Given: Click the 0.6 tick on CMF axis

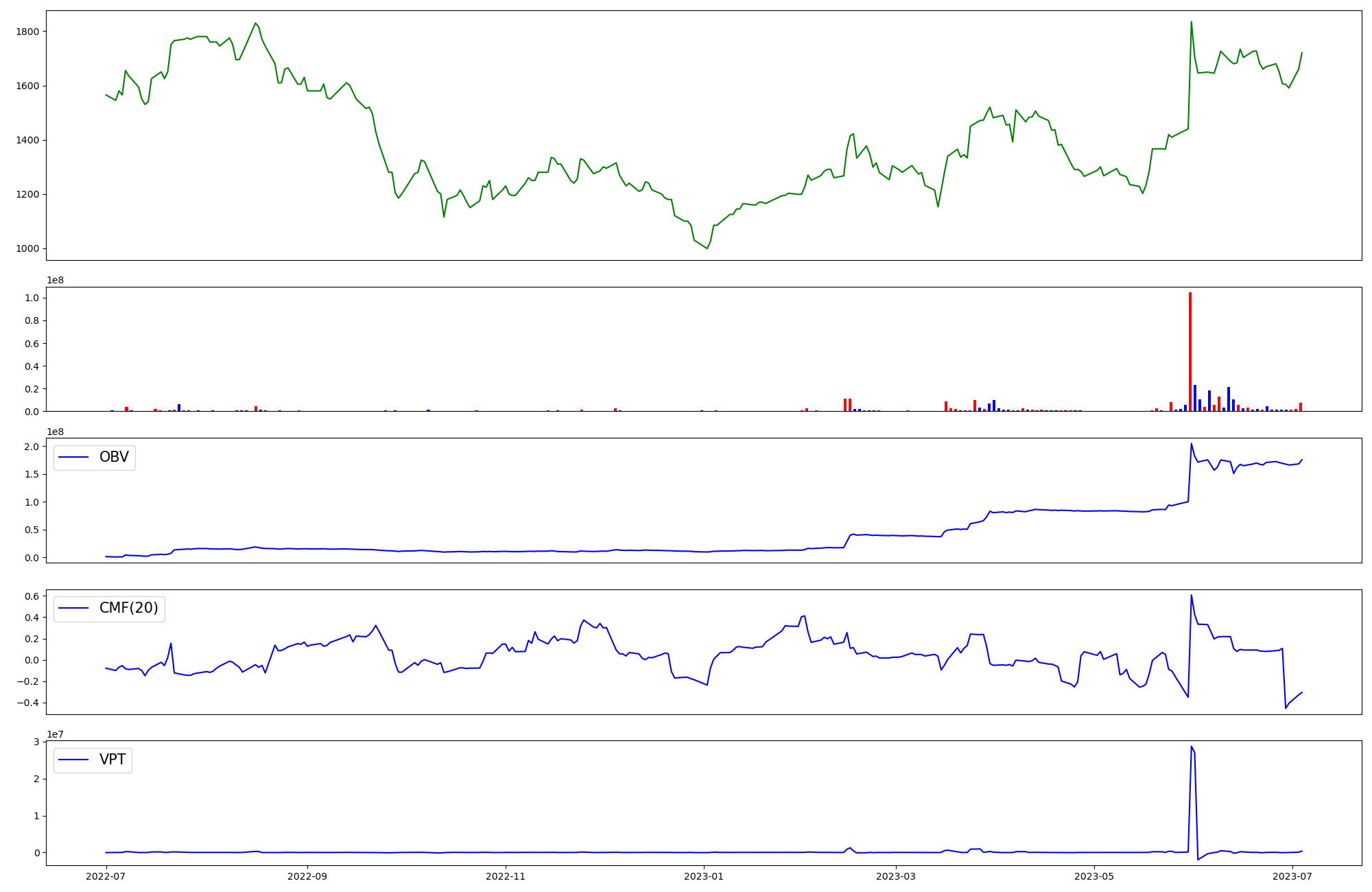Looking at the screenshot, I should pos(31,596).
